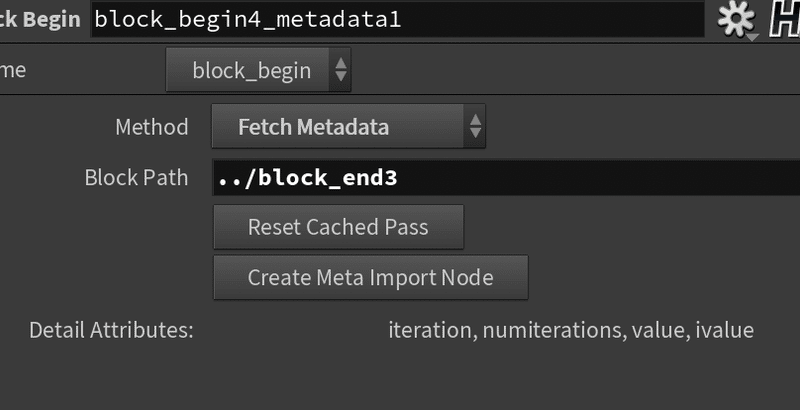Click the block_begin text in the dropdown
This screenshot has height=410, width=800.
coord(251,71)
